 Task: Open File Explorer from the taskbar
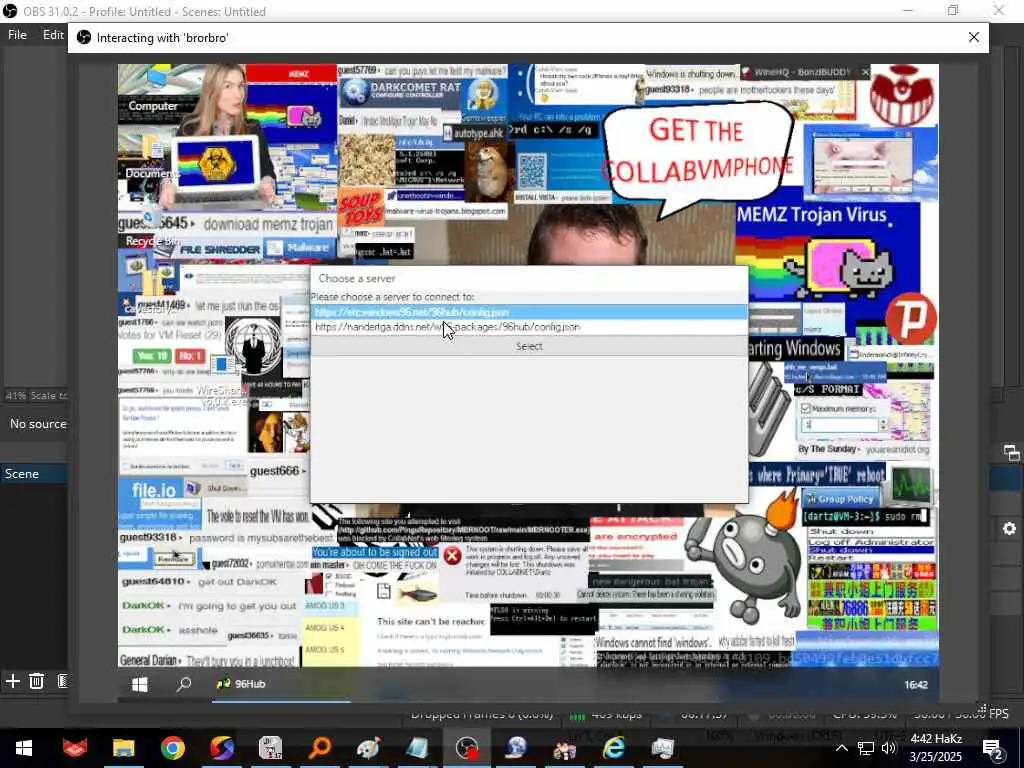coord(123,748)
